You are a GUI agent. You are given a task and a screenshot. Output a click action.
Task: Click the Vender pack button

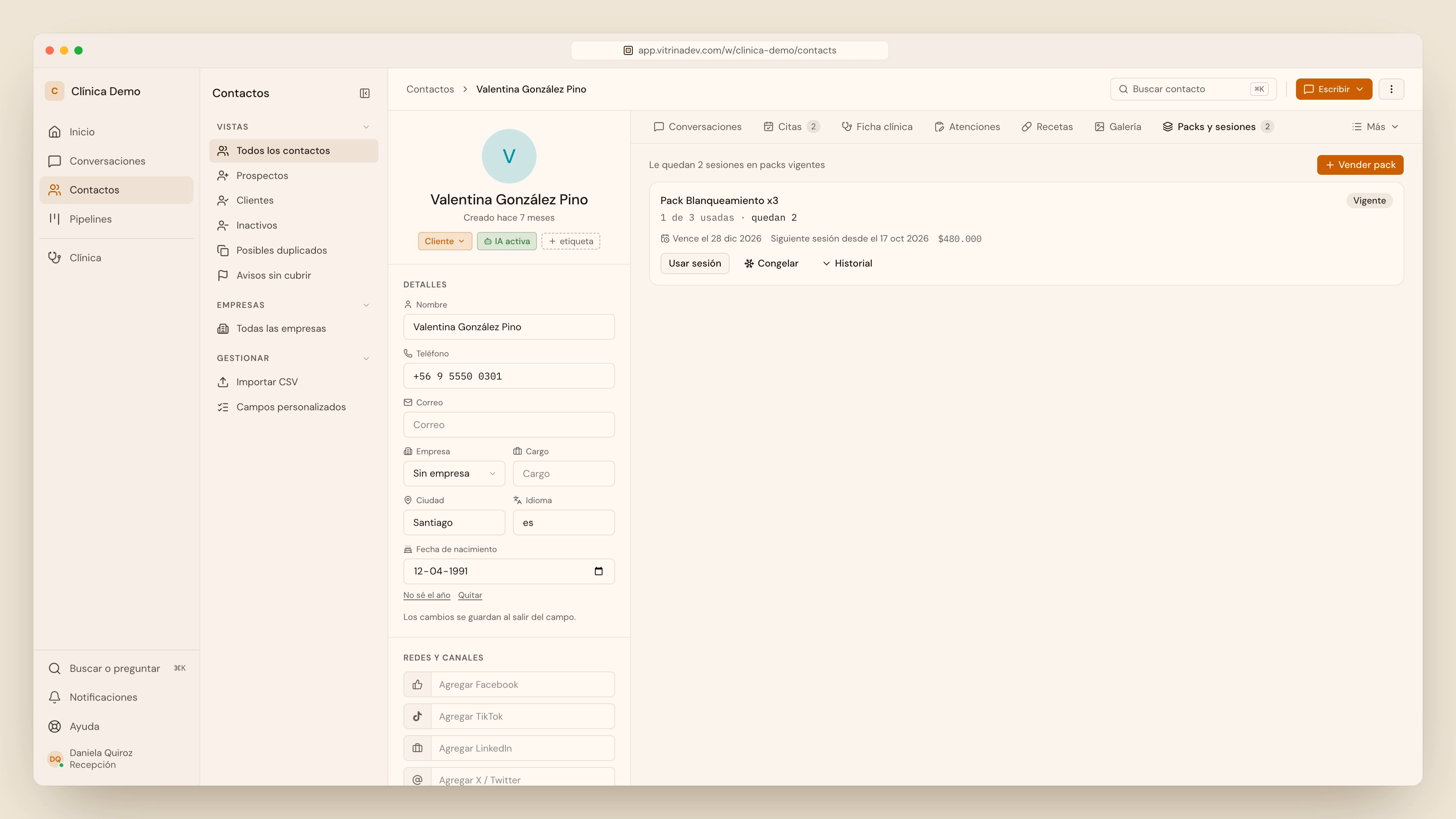[1360, 165]
